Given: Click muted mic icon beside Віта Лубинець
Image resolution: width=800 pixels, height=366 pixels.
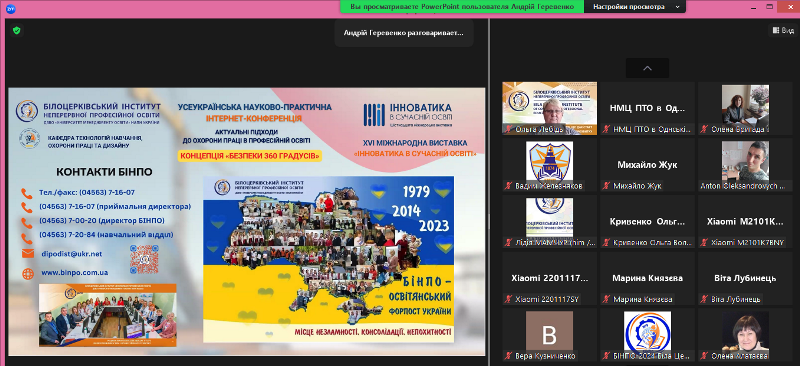Looking at the screenshot, I should pyautogui.click(x=705, y=300).
